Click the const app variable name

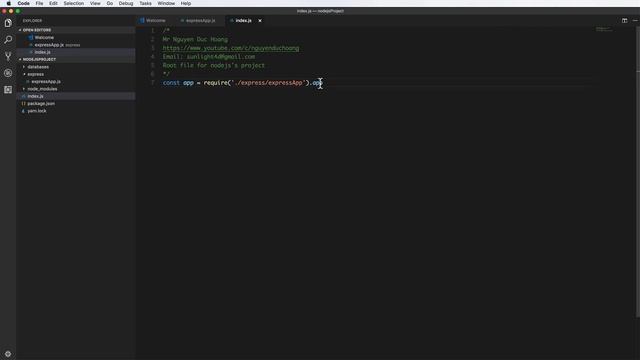(188, 83)
